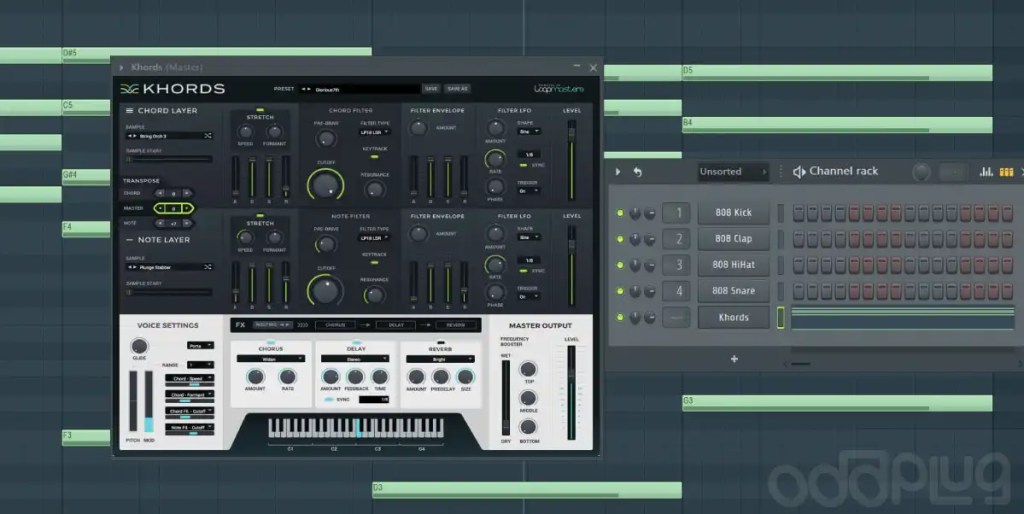This screenshot has height=514, width=1024.
Task: Click the Master Output Bottom knob
Action: click(528, 427)
